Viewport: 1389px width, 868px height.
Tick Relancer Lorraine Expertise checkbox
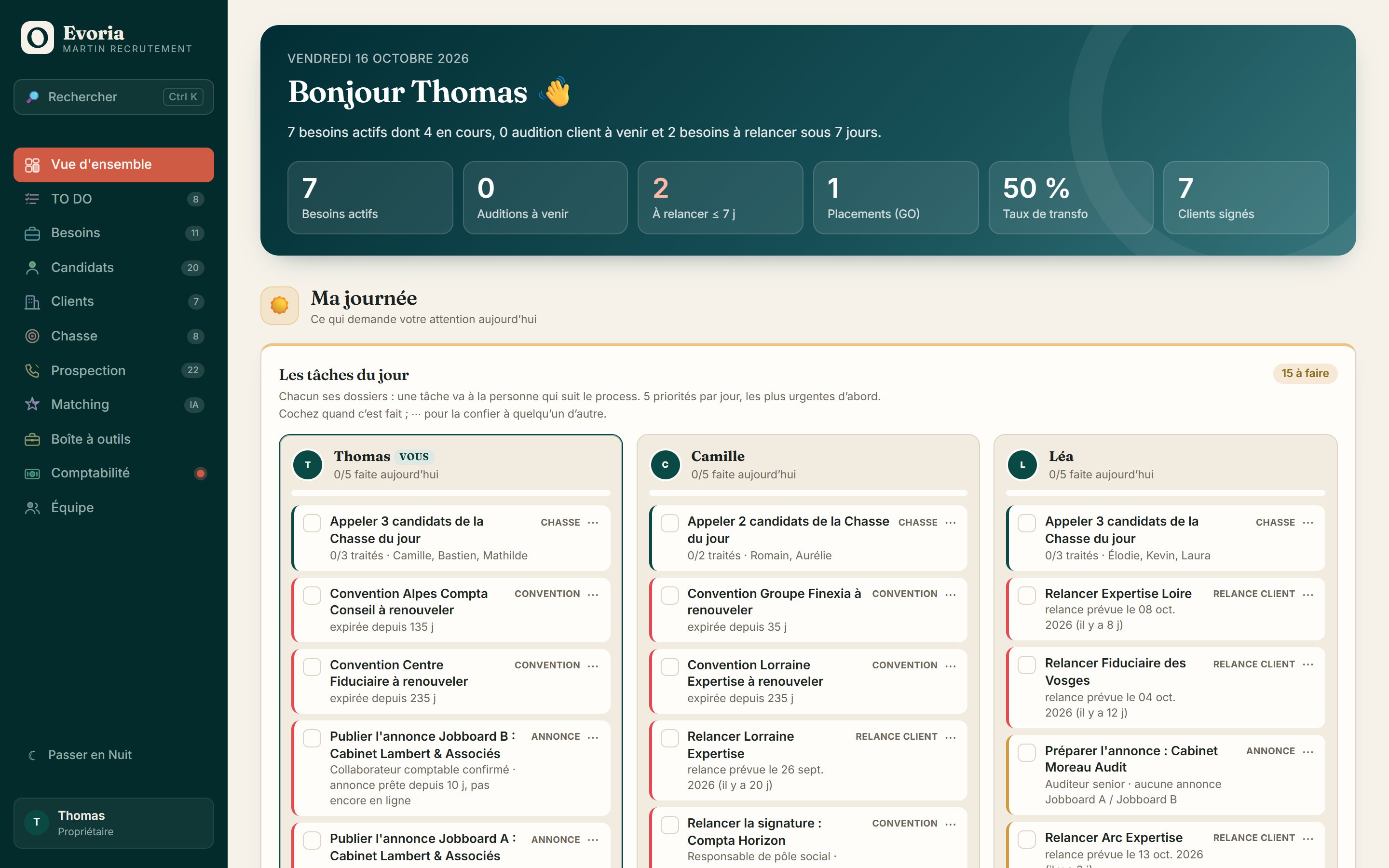point(670,738)
